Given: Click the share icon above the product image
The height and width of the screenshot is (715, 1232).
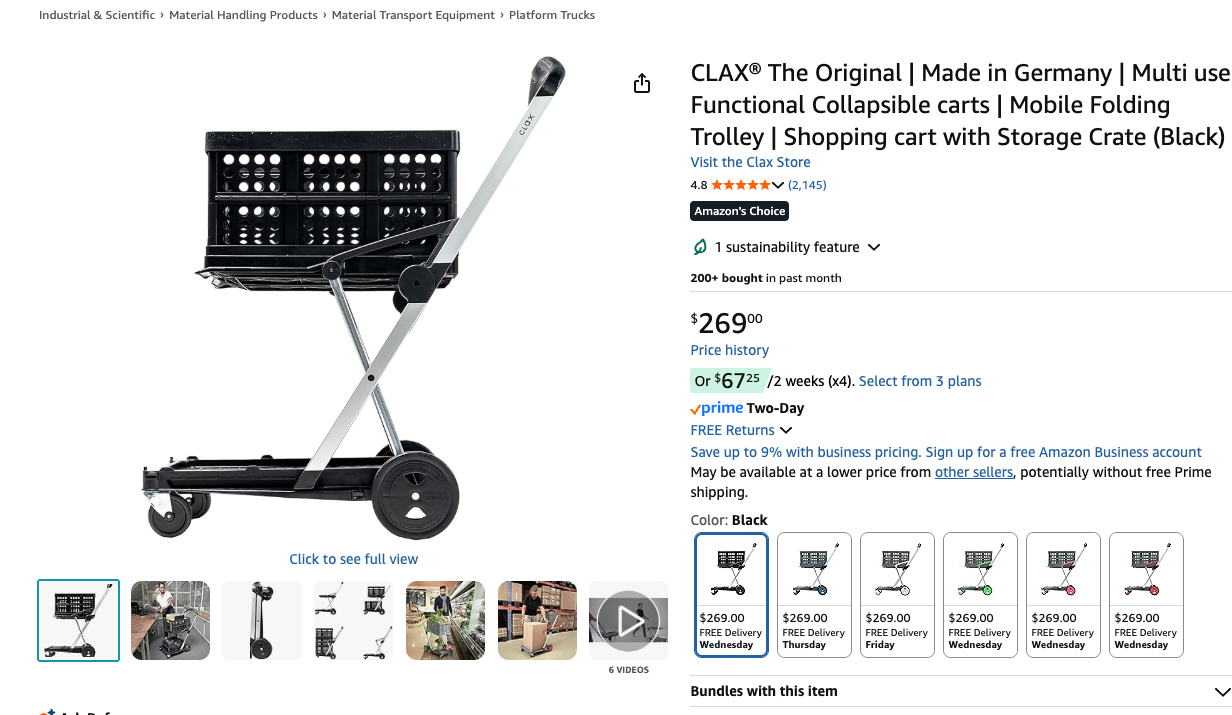Looking at the screenshot, I should pyautogui.click(x=642, y=84).
